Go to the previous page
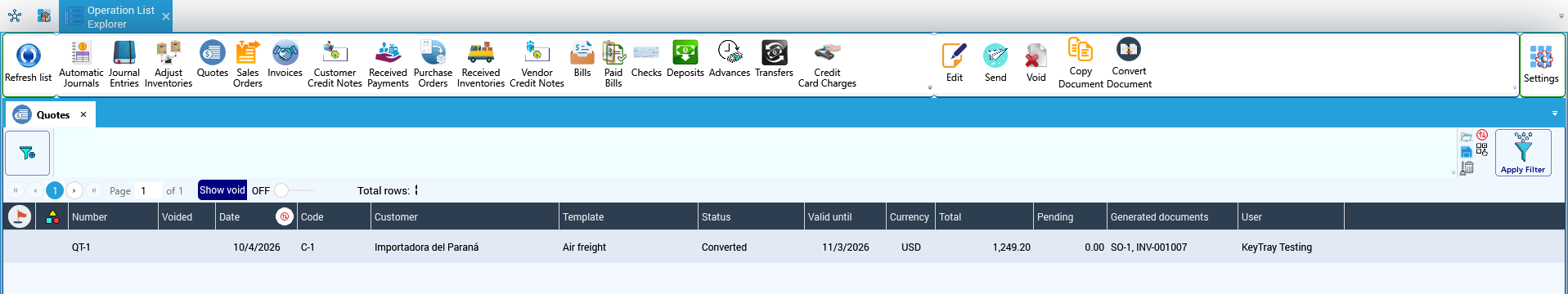Screen dimensions: 1568x294 (x=35, y=190)
